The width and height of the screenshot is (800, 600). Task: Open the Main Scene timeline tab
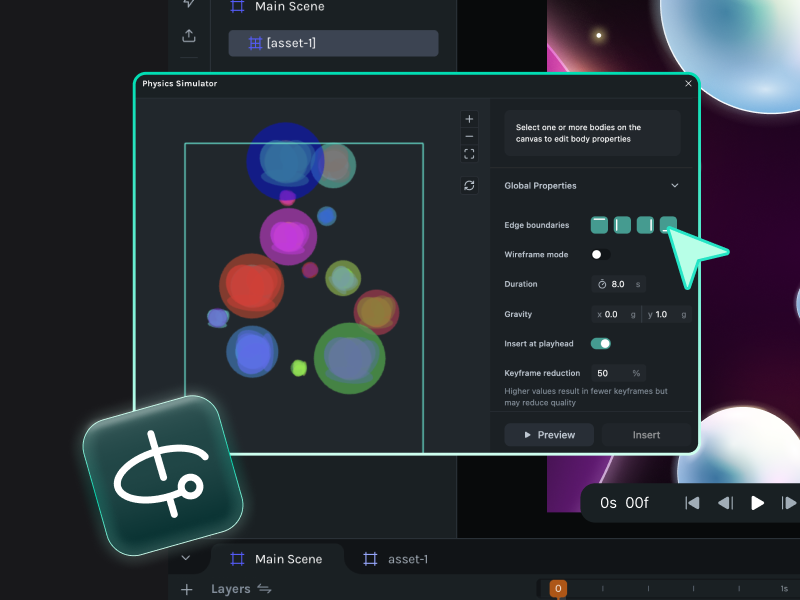click(x=277, y=559)
